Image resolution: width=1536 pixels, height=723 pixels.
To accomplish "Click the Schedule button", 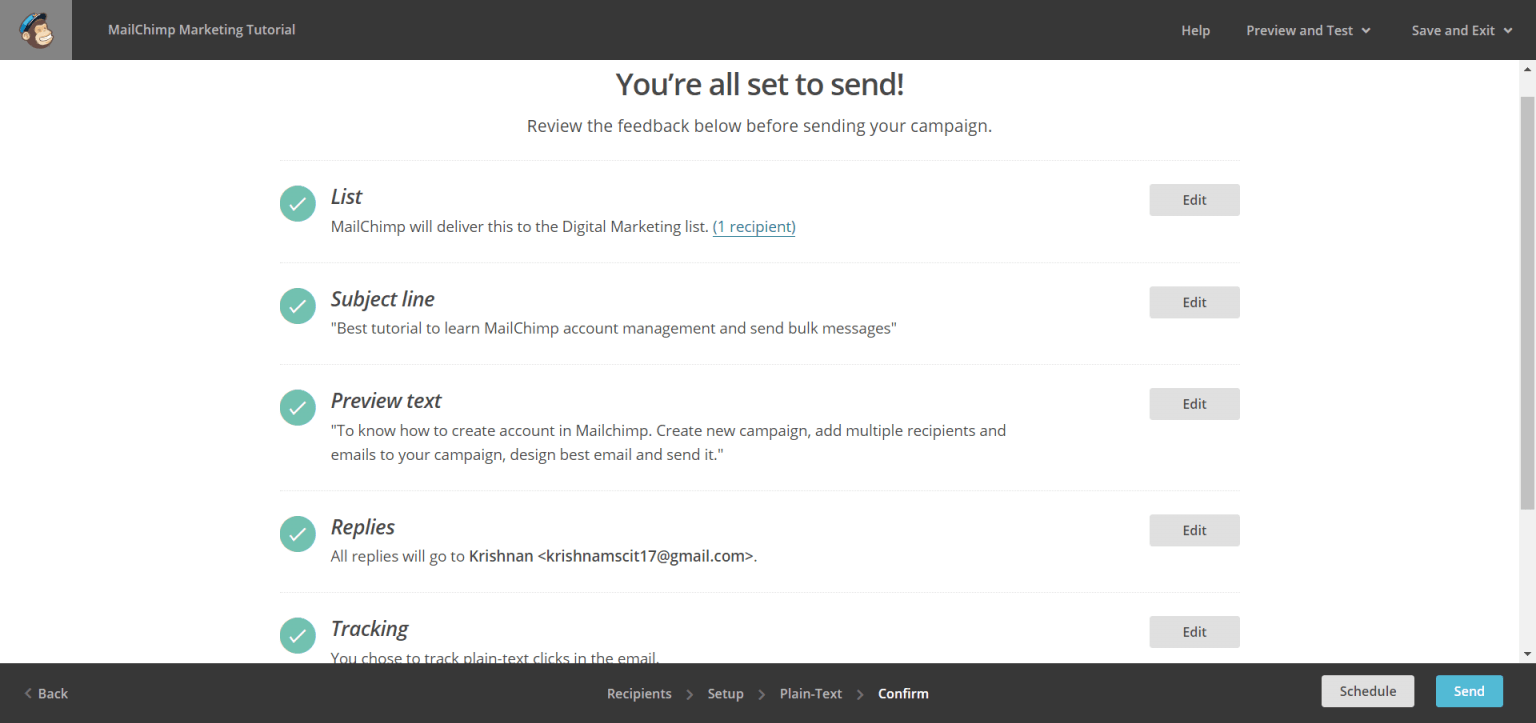I will (x=1367, y=691).
